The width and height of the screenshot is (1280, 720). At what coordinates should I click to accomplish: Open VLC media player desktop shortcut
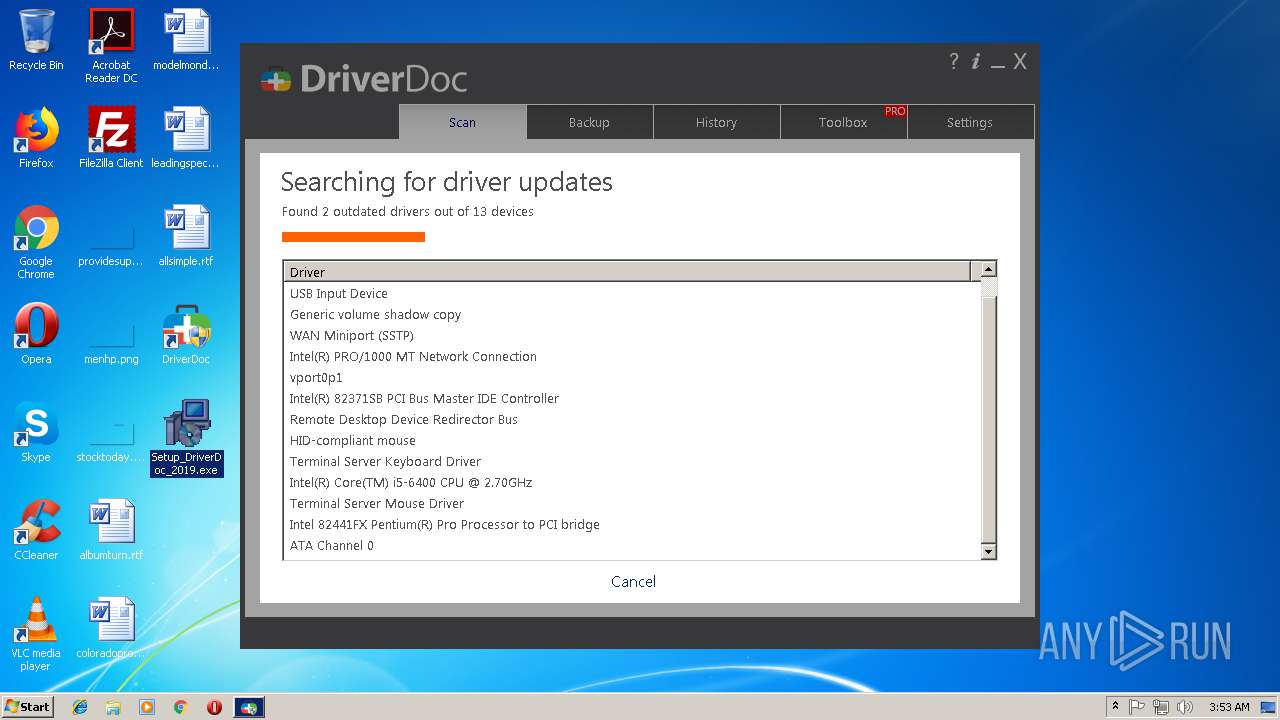pyautogui.click(x=36, y=634)
